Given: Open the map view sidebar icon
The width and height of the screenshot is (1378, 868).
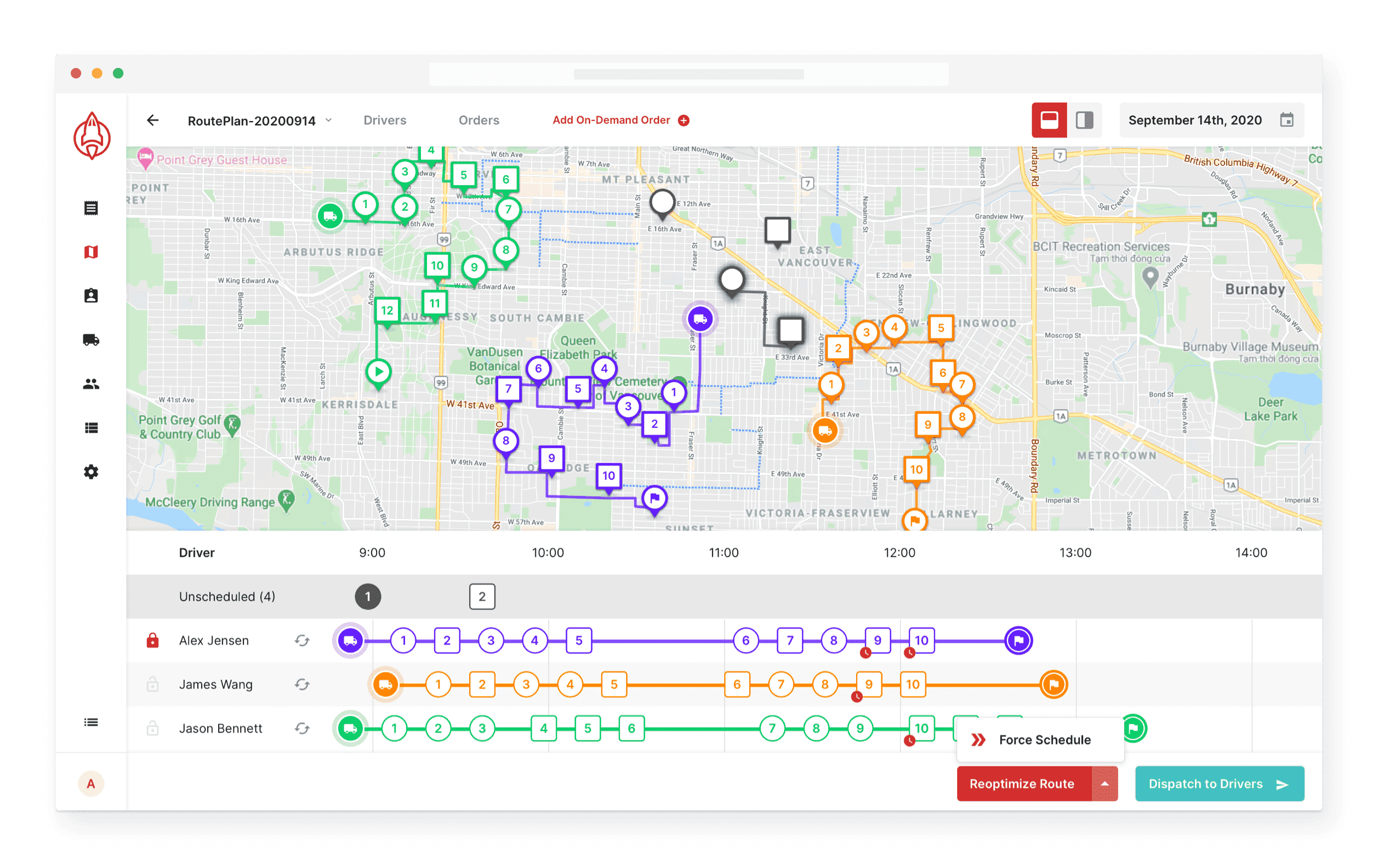Looking at the screenshot, I should click(x=91, y=252).
